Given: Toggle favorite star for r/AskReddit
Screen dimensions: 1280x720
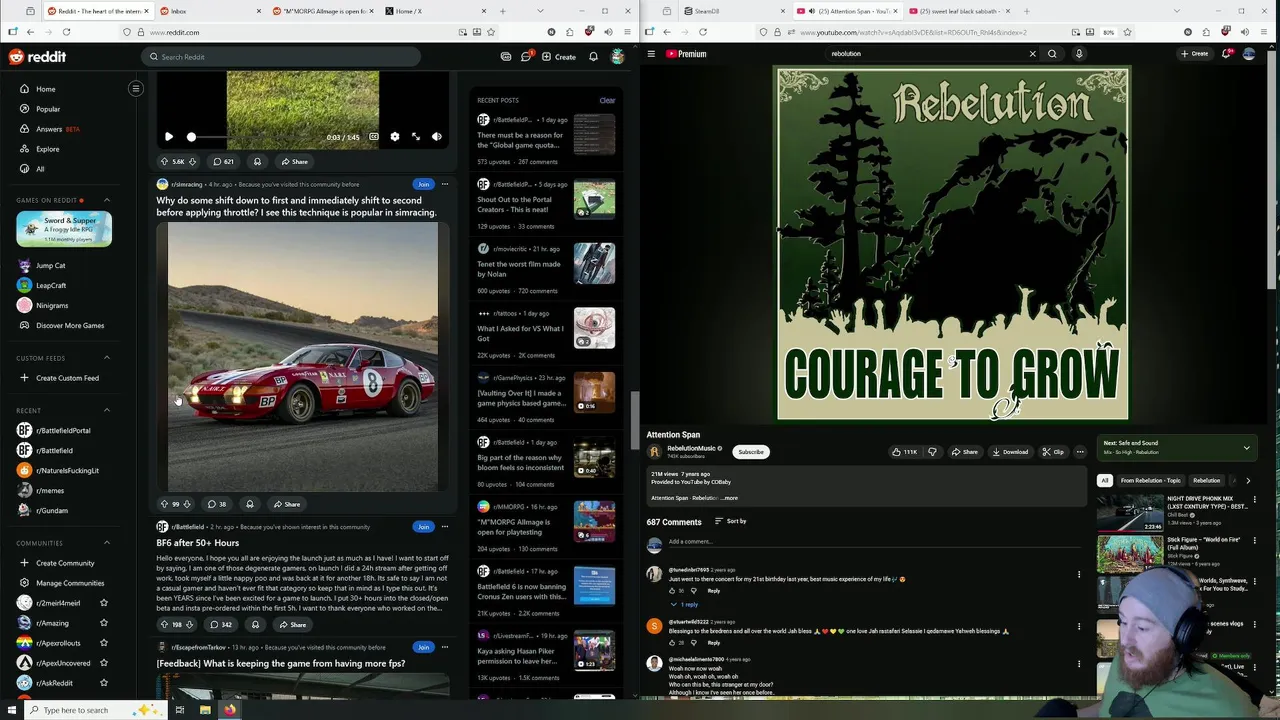Looking at the screenshot, I should pos(103,683).
